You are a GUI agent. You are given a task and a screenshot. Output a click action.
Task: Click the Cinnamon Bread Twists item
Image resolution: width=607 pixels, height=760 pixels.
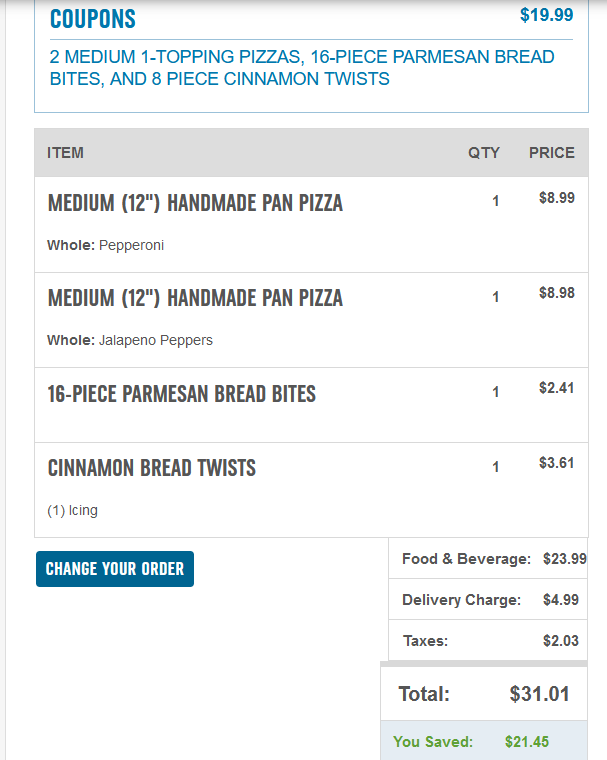point(151,468)
